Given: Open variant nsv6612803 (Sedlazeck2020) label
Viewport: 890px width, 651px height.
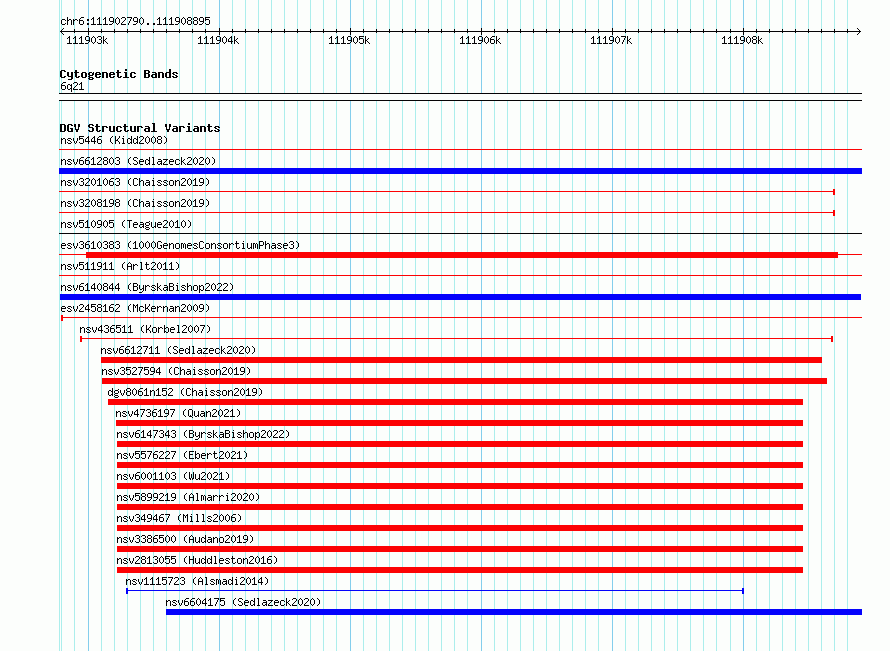Looking at the screenshot, I should point(138,161).
